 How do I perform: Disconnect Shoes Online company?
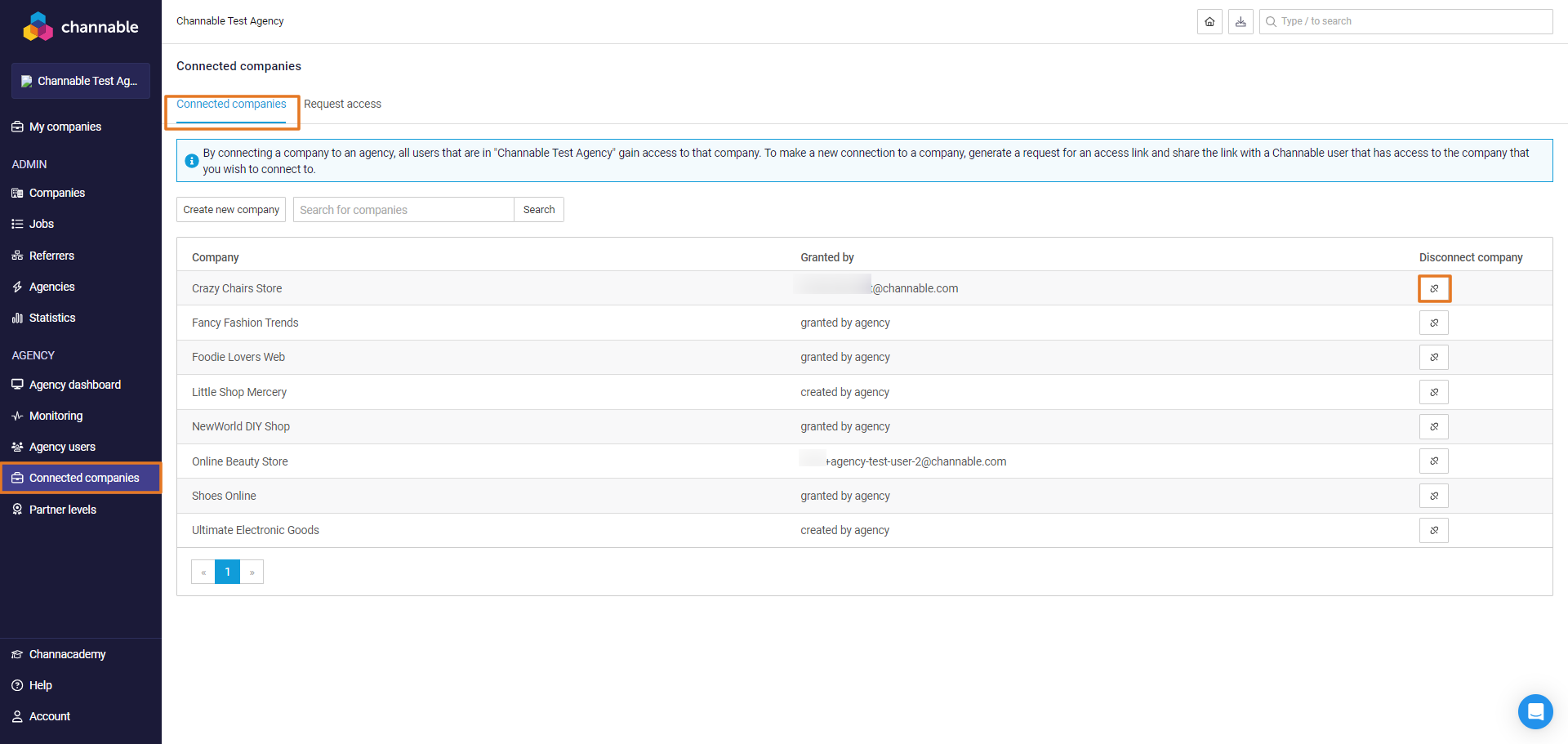1434,496
